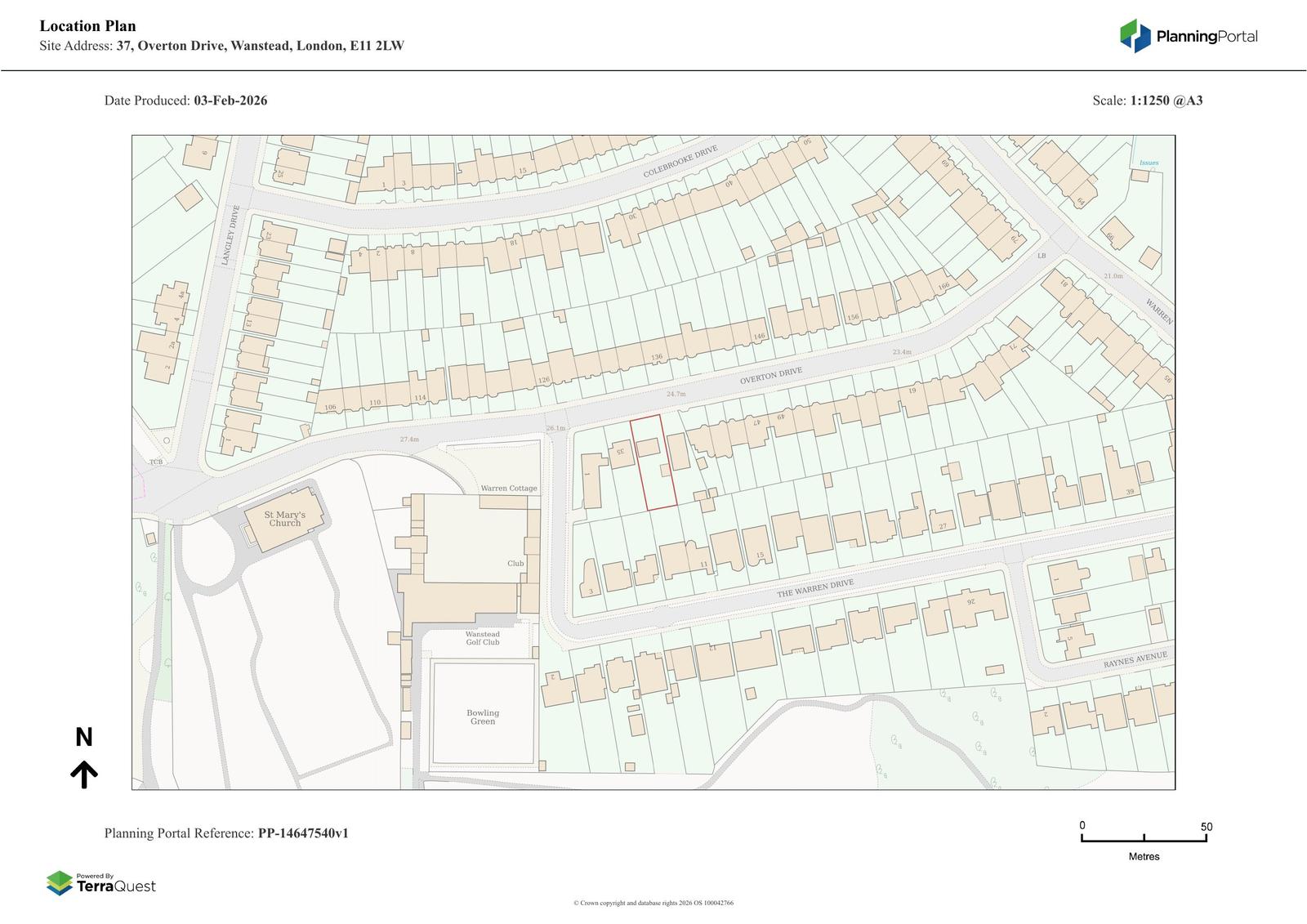
Task: Click the Langley Drive road name
Action: coord(232,234)
